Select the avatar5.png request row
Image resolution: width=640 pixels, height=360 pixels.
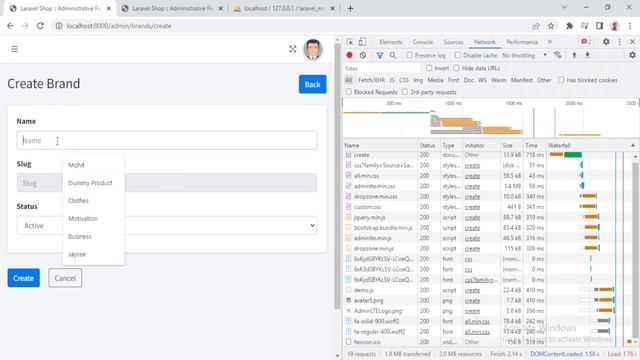tap(487, 300)
